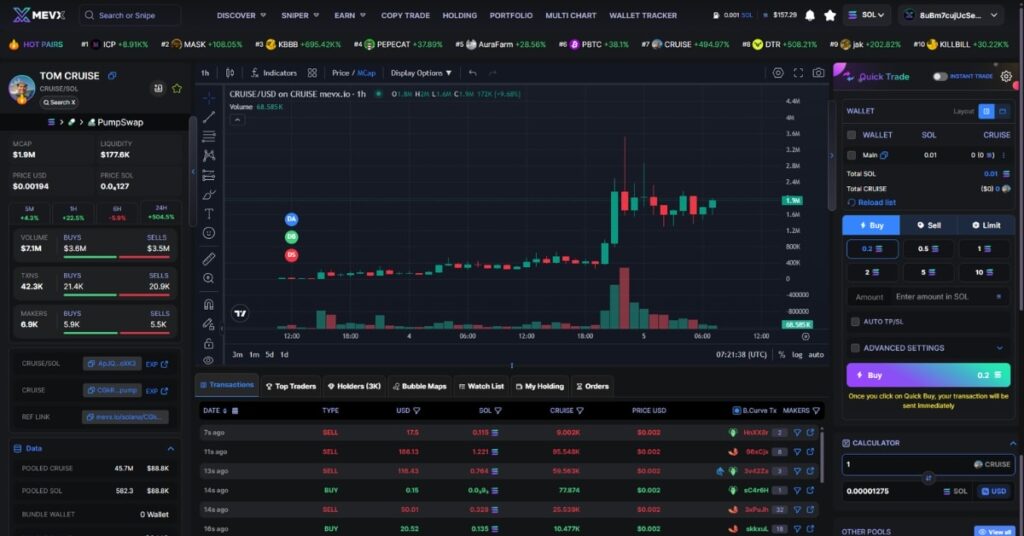Select the brush drawing tool
Viewport: 1024px width, 536px height.
[x=208, y=195]
